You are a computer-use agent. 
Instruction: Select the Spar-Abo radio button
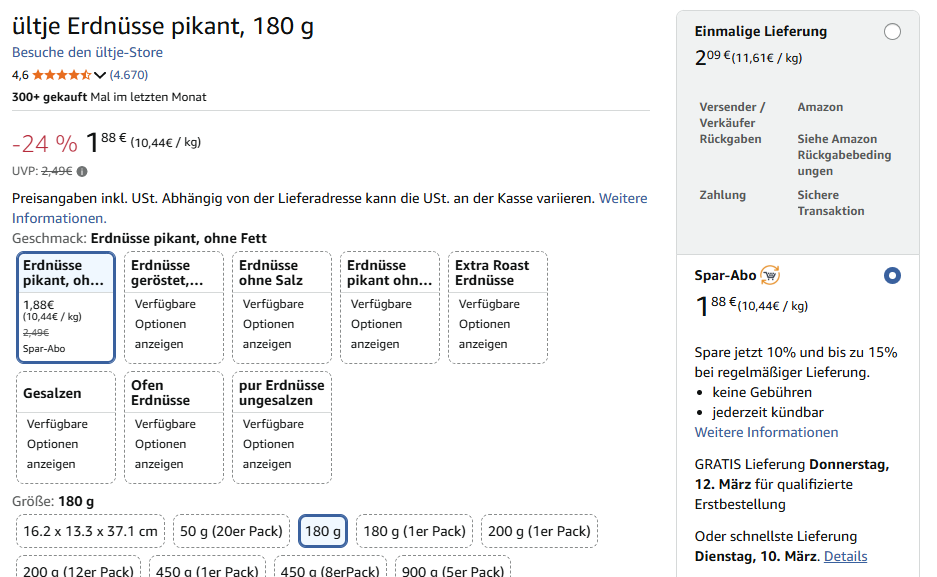pos(892,275)
